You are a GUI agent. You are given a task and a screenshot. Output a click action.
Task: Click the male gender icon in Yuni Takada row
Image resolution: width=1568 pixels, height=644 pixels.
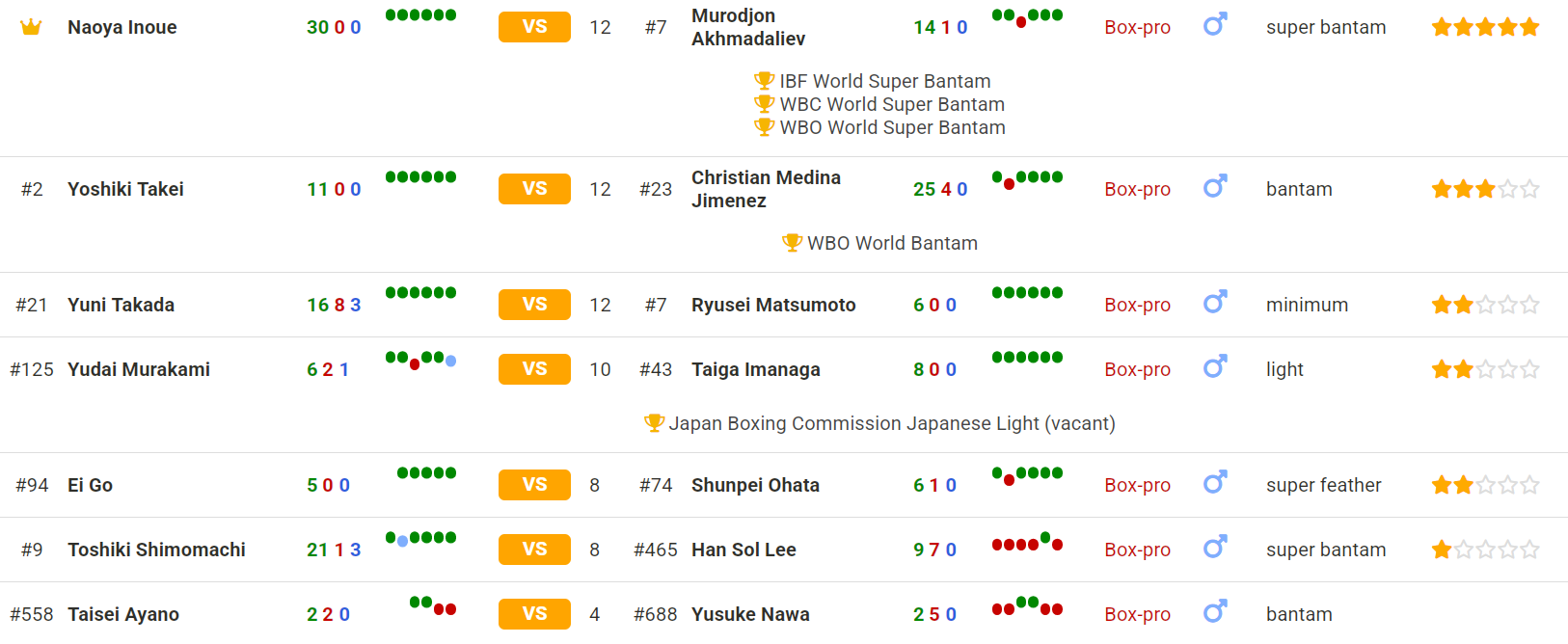1215,302
